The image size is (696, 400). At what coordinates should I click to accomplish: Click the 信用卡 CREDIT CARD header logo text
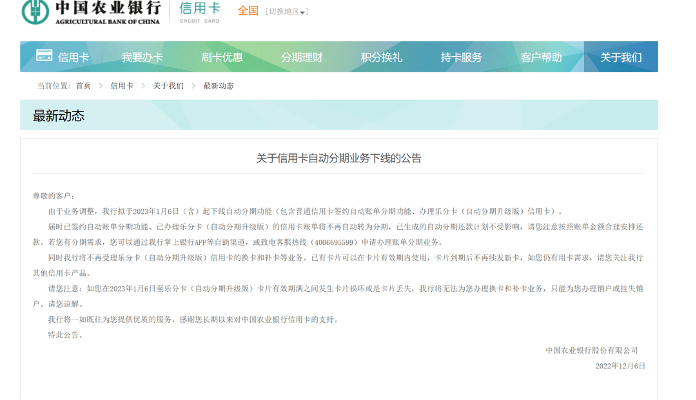point(200,12)
